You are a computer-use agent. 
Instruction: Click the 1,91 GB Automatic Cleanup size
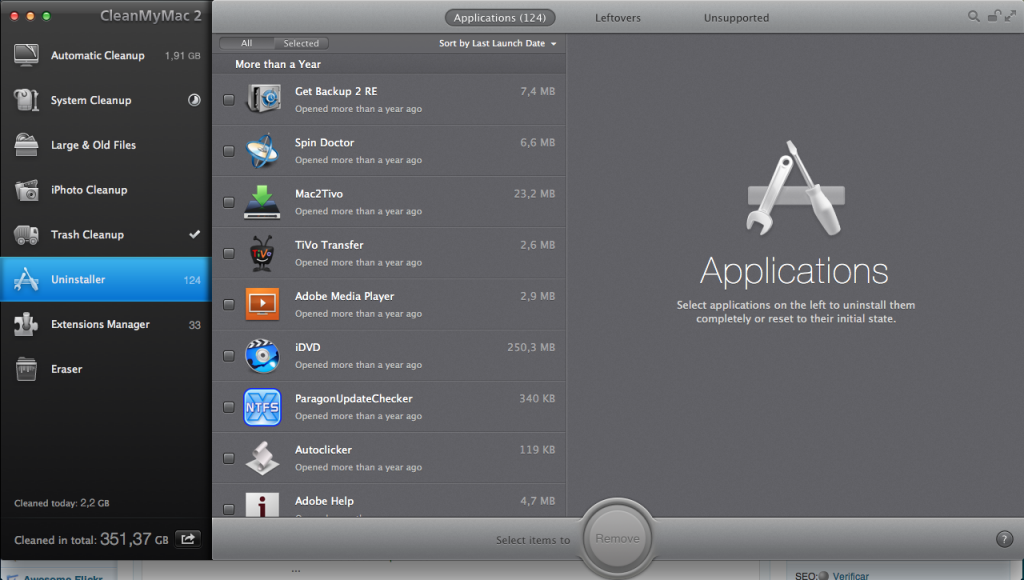183,56
